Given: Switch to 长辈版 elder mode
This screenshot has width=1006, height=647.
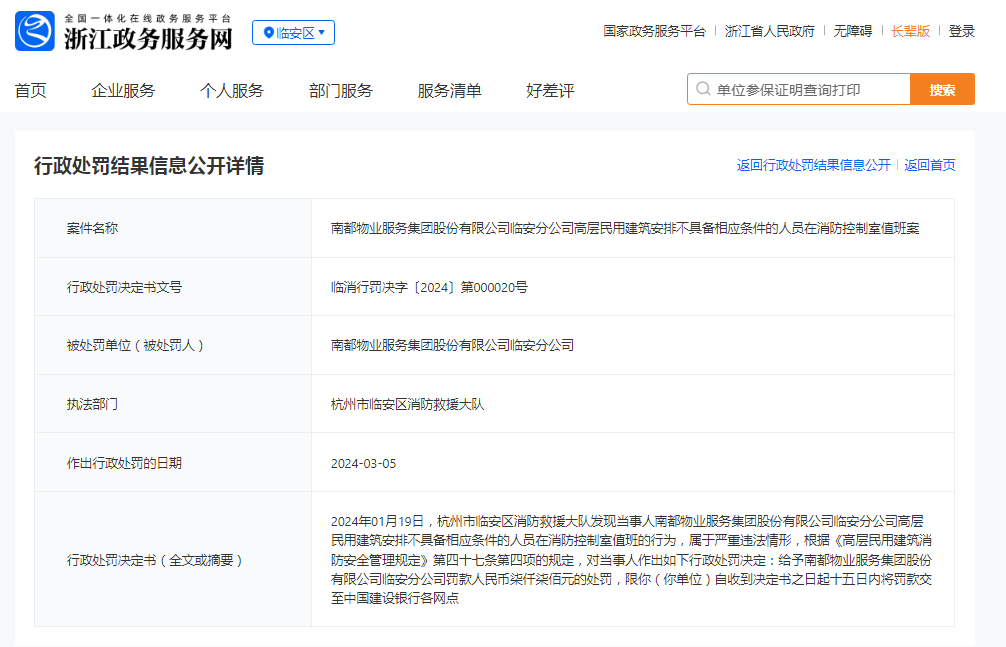Looking at the screenshot, I should coord(910,31).
